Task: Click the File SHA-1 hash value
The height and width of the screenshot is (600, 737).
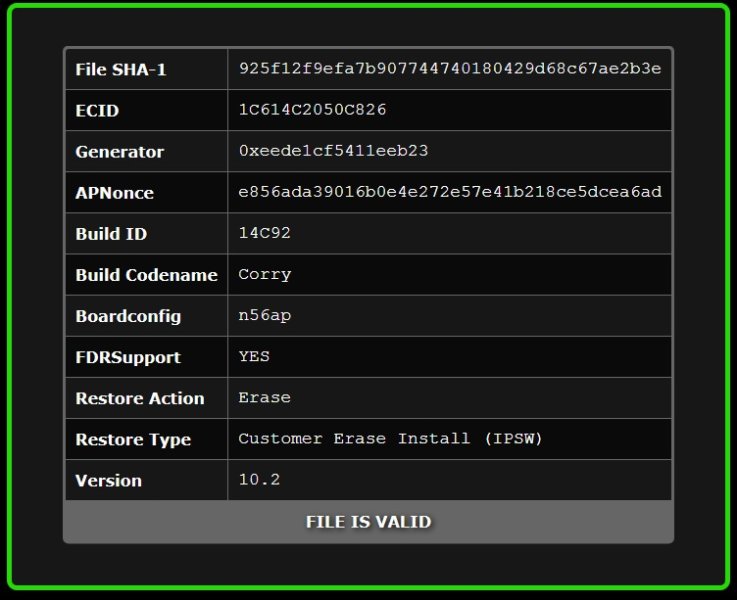Action: pos(450,69)
